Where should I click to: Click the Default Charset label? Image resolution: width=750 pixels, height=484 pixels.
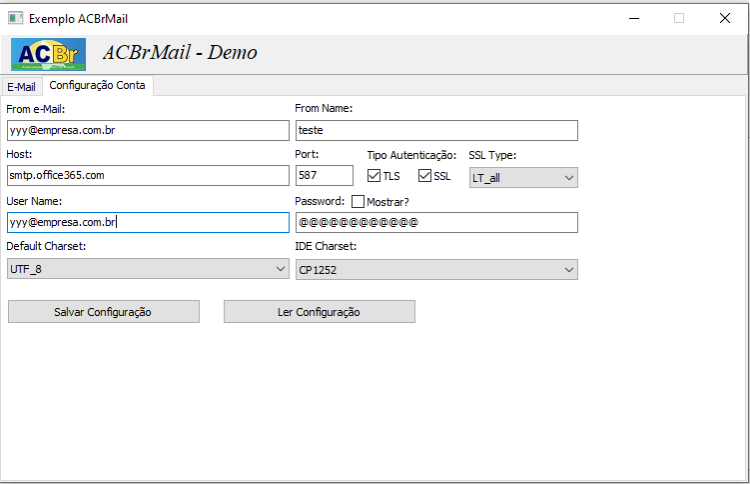tap(46, 246)
